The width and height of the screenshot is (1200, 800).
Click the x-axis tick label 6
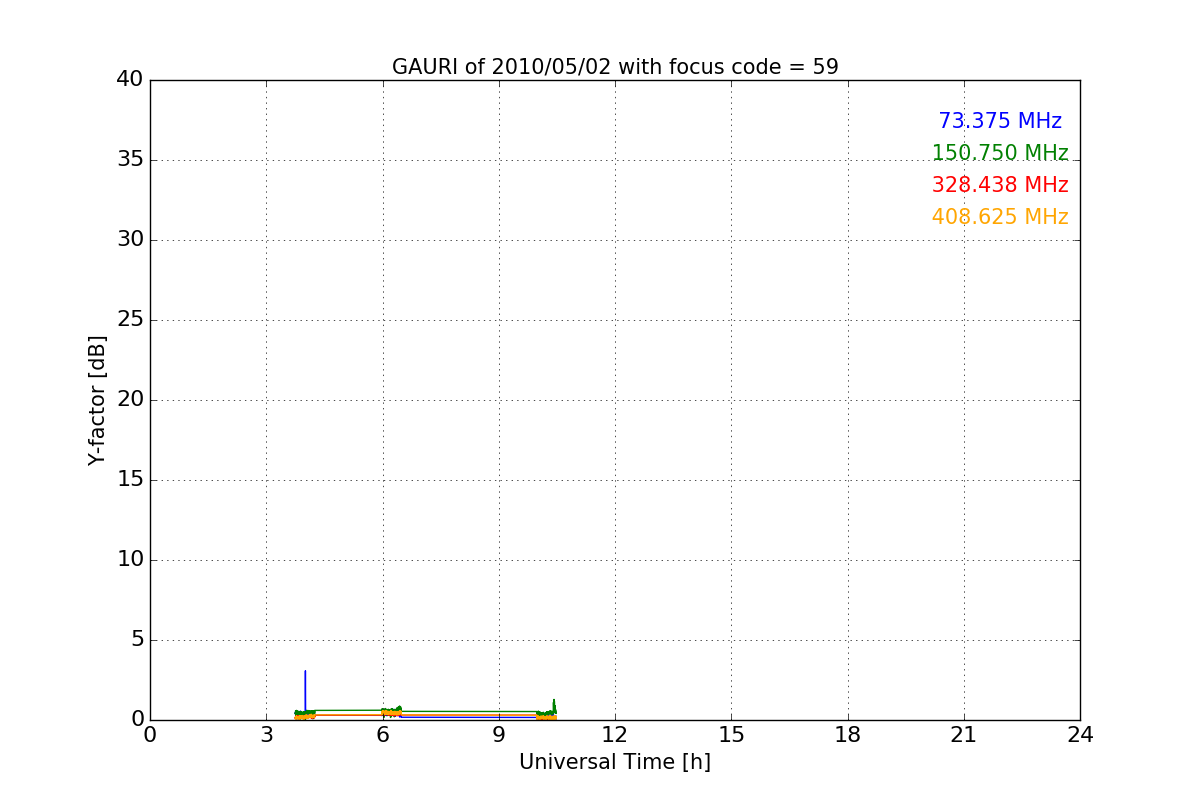click(x=383, y=735)
